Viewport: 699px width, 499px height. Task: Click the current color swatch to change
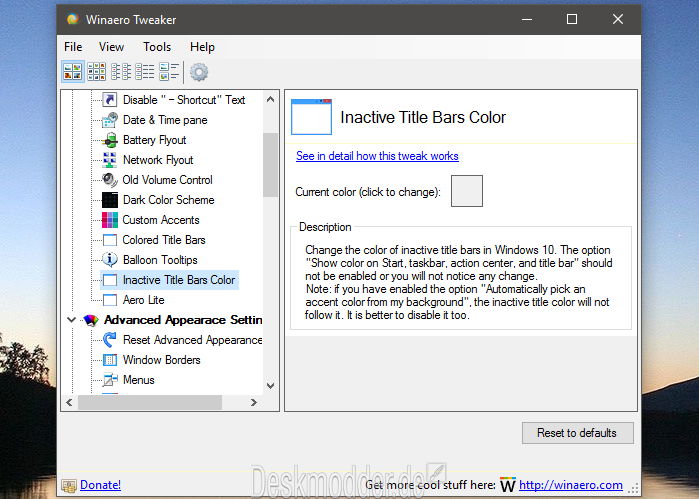[x=467, y=191]
